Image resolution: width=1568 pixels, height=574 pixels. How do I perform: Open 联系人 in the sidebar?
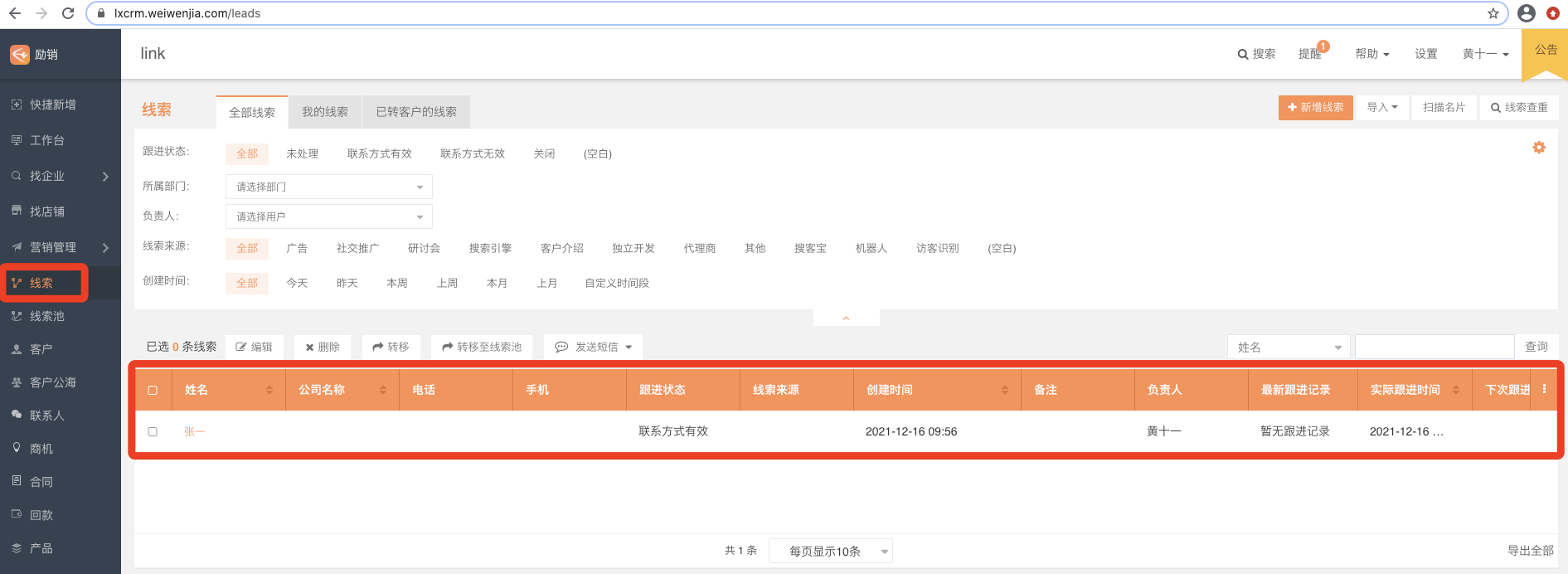click(x=47, y=416)
